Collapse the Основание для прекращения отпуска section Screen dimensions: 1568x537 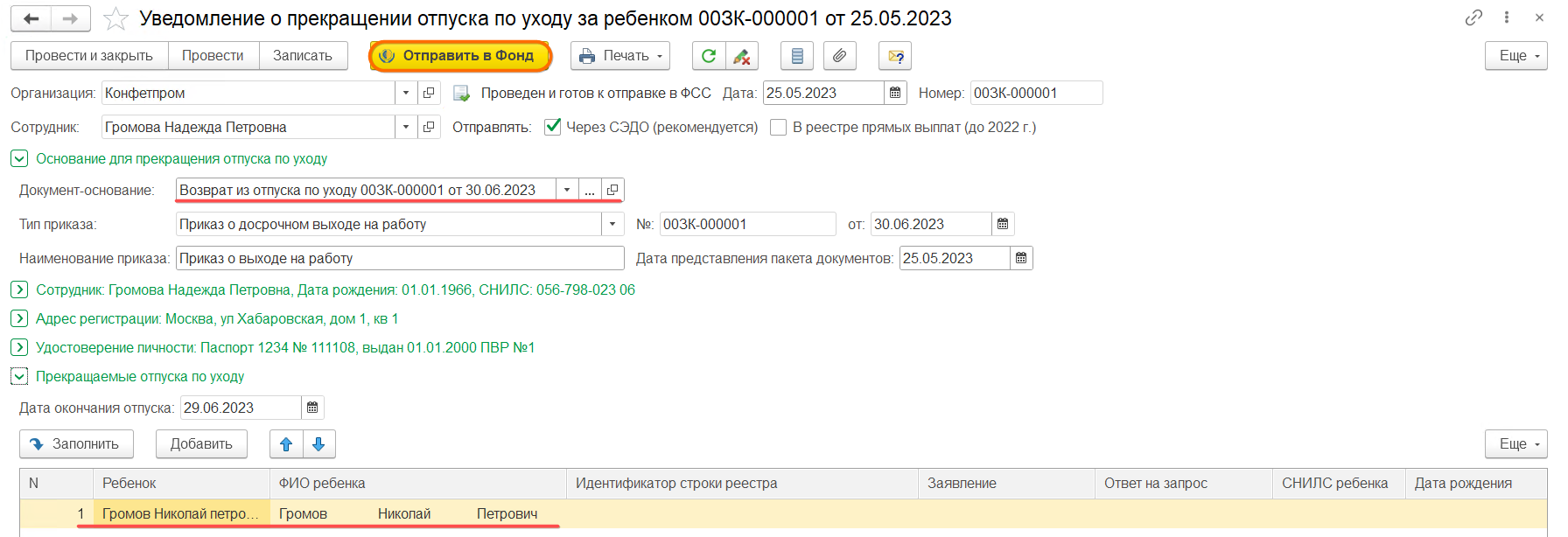(19, 159)
